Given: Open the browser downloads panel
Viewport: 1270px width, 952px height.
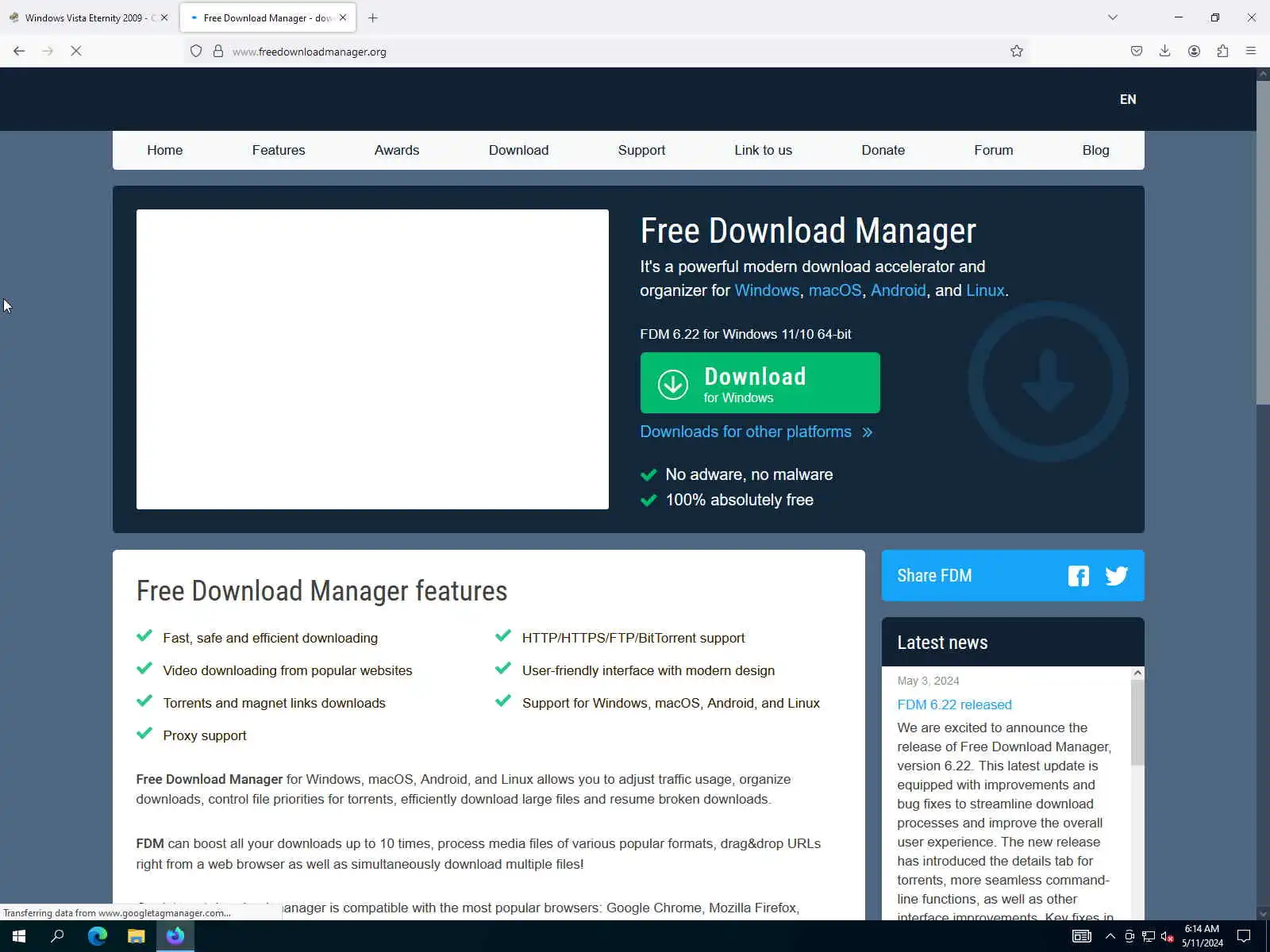Looking at the screenshot, I should click(1165, 51).
